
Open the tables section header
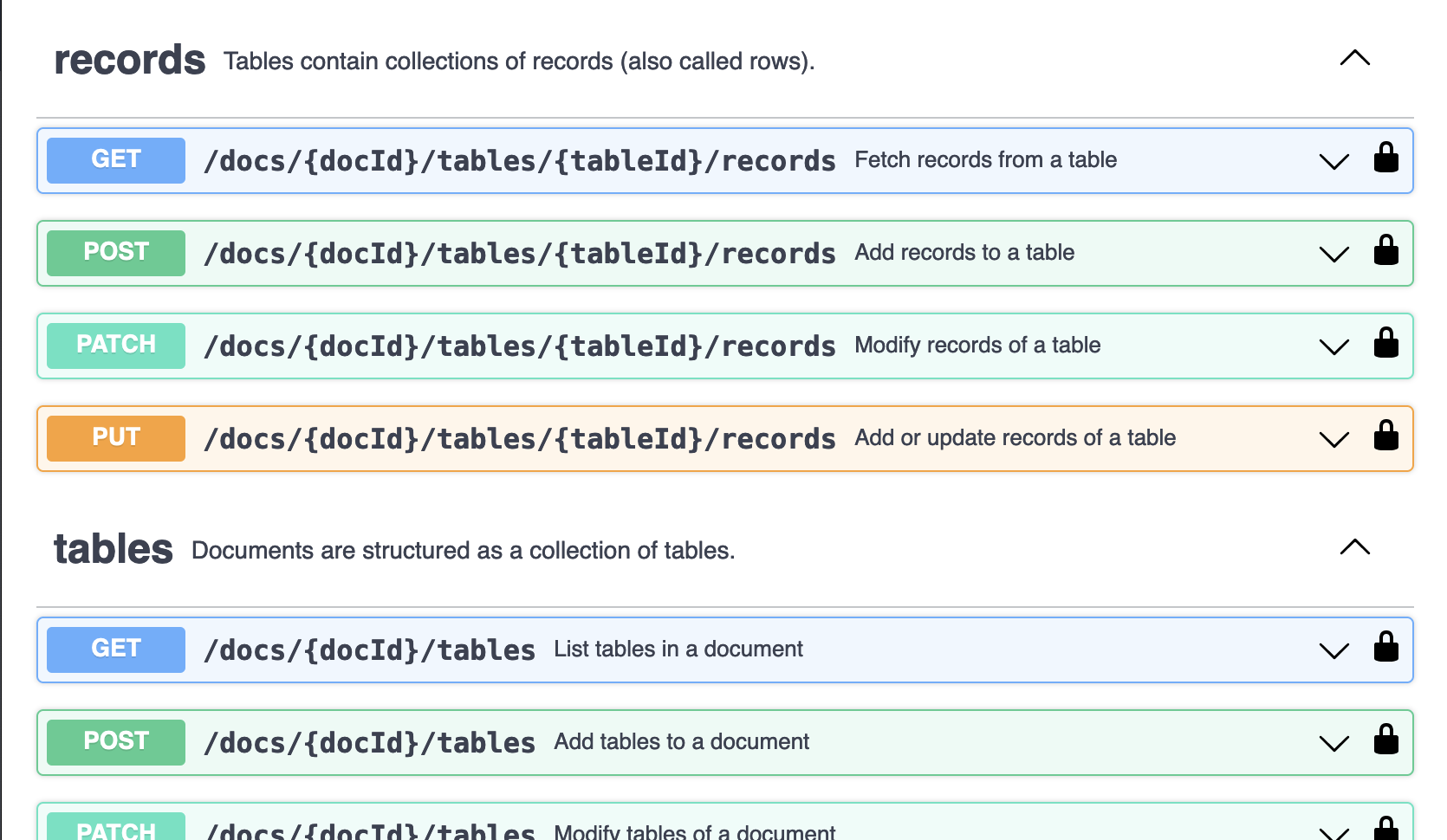tap(113, 548)
